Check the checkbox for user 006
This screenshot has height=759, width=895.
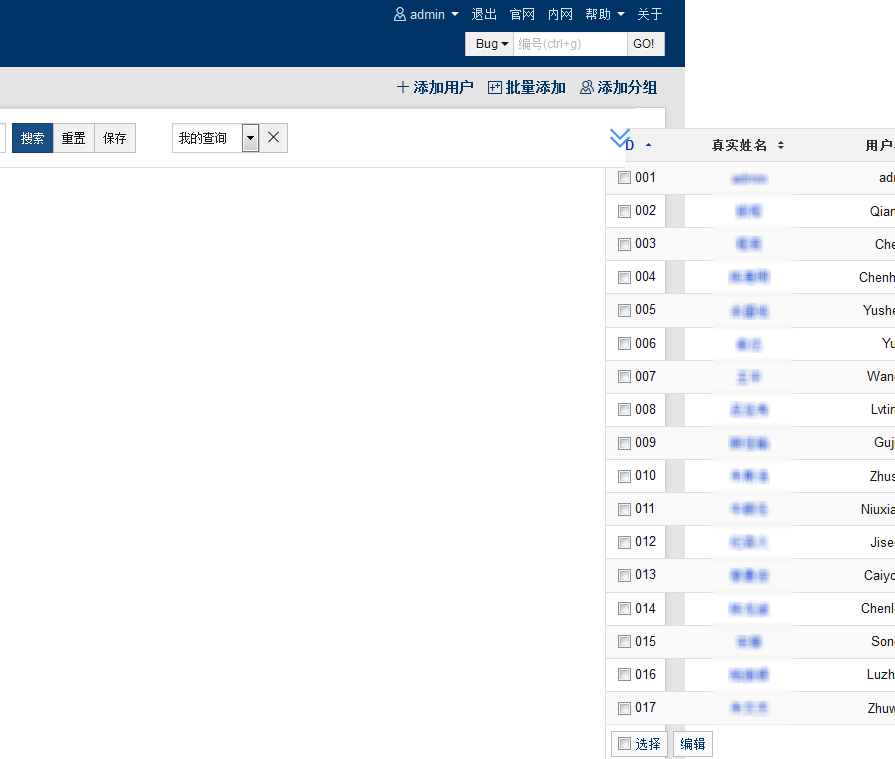(x=624, y=344)
